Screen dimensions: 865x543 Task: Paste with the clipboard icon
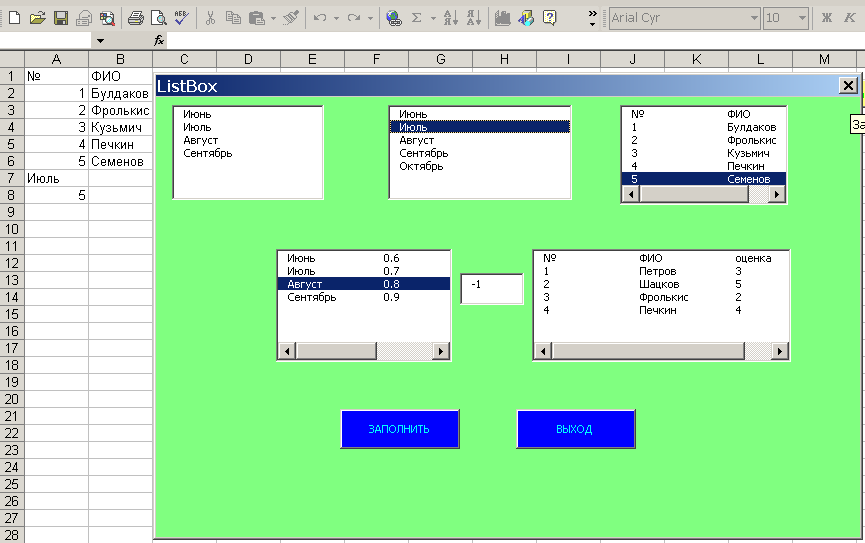(x=257, y=18)
